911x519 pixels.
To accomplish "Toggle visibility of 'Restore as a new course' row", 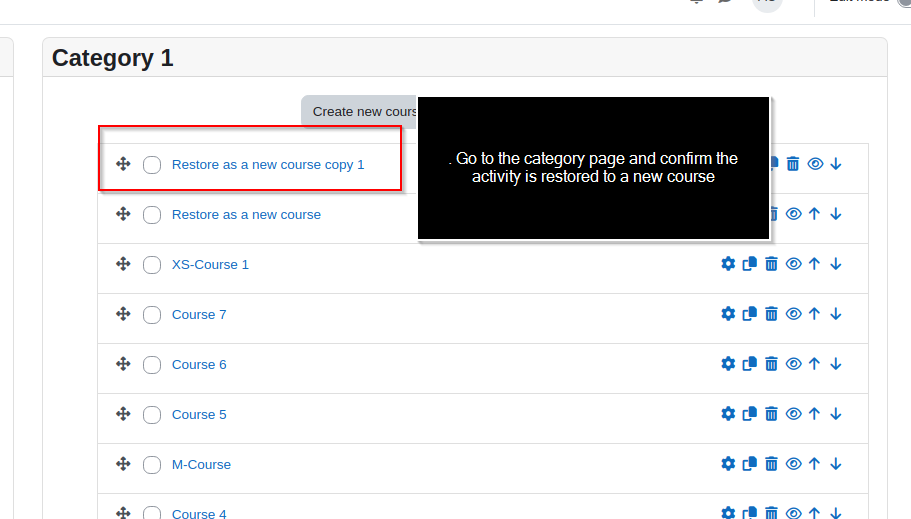I will 794,214.
